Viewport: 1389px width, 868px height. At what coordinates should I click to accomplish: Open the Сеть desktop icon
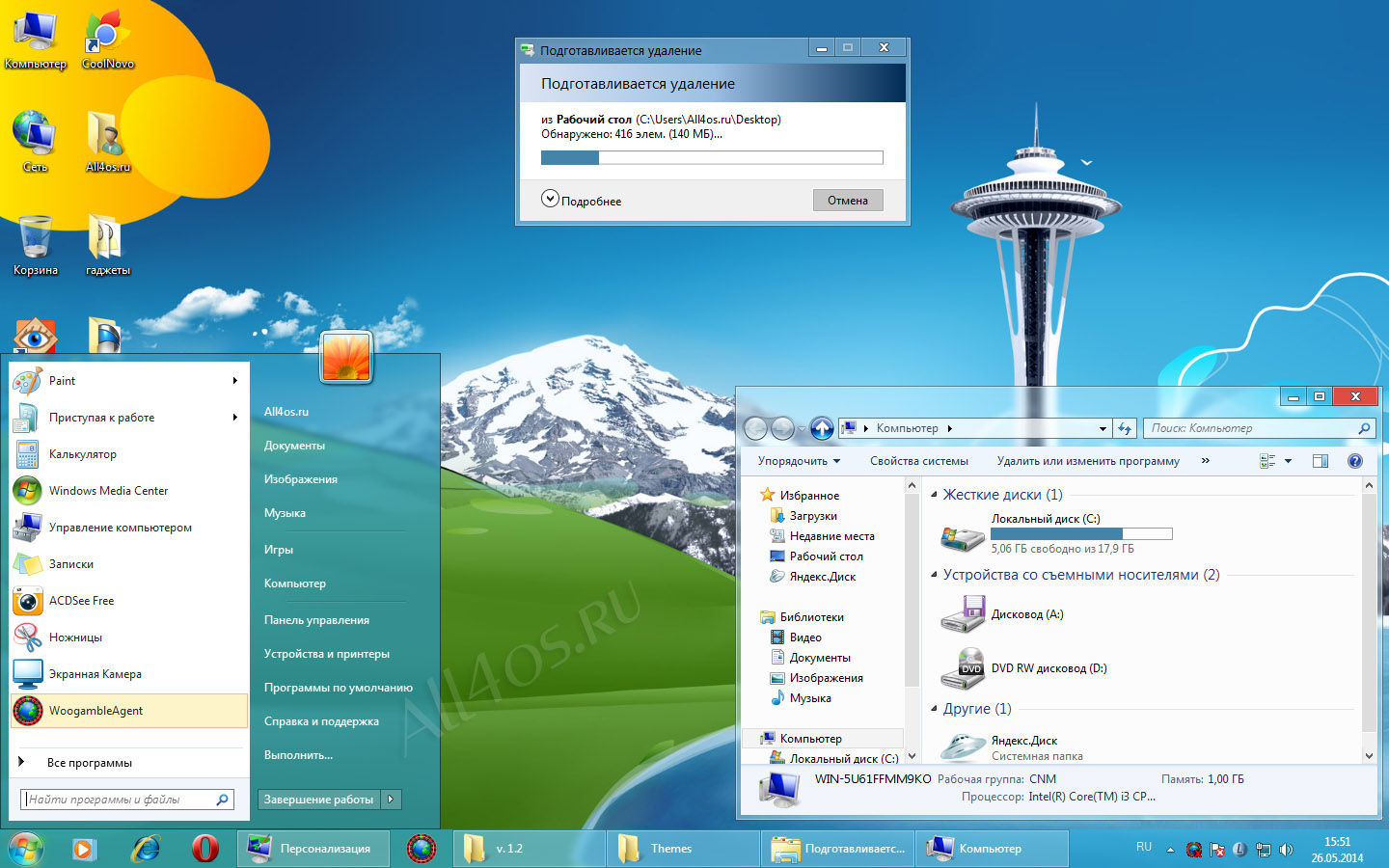(36, 142)
